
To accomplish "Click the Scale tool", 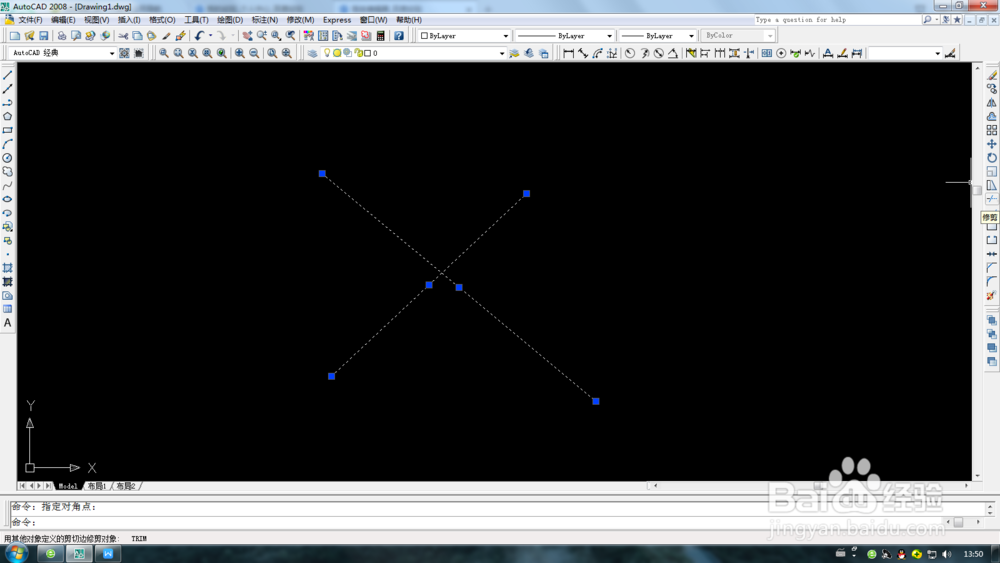I will point(992,172).
